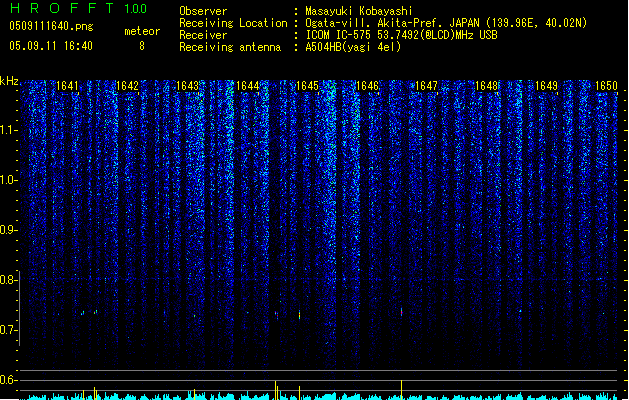Viewport: 629px width, 400px height.
Task: Click the receiver ICOM IC-575 text
Action: (x=402, y=35)
